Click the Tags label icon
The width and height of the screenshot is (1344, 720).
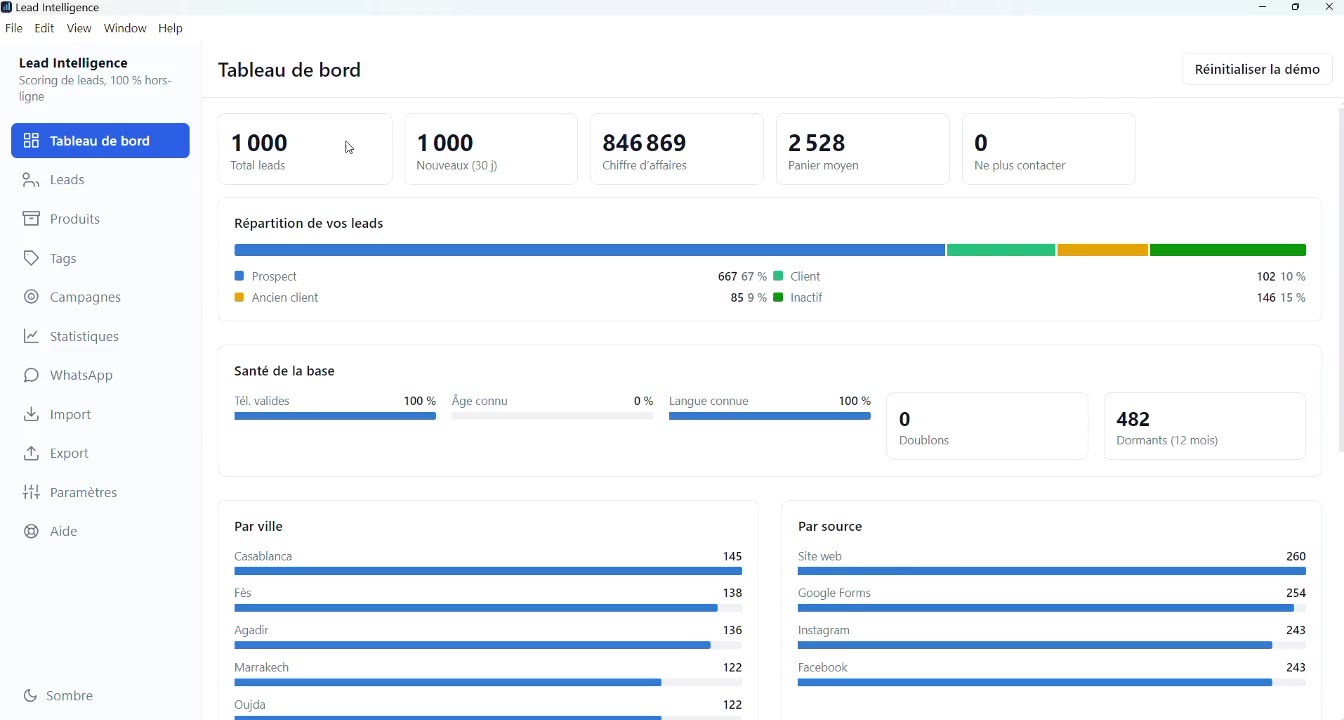point(31,258)
